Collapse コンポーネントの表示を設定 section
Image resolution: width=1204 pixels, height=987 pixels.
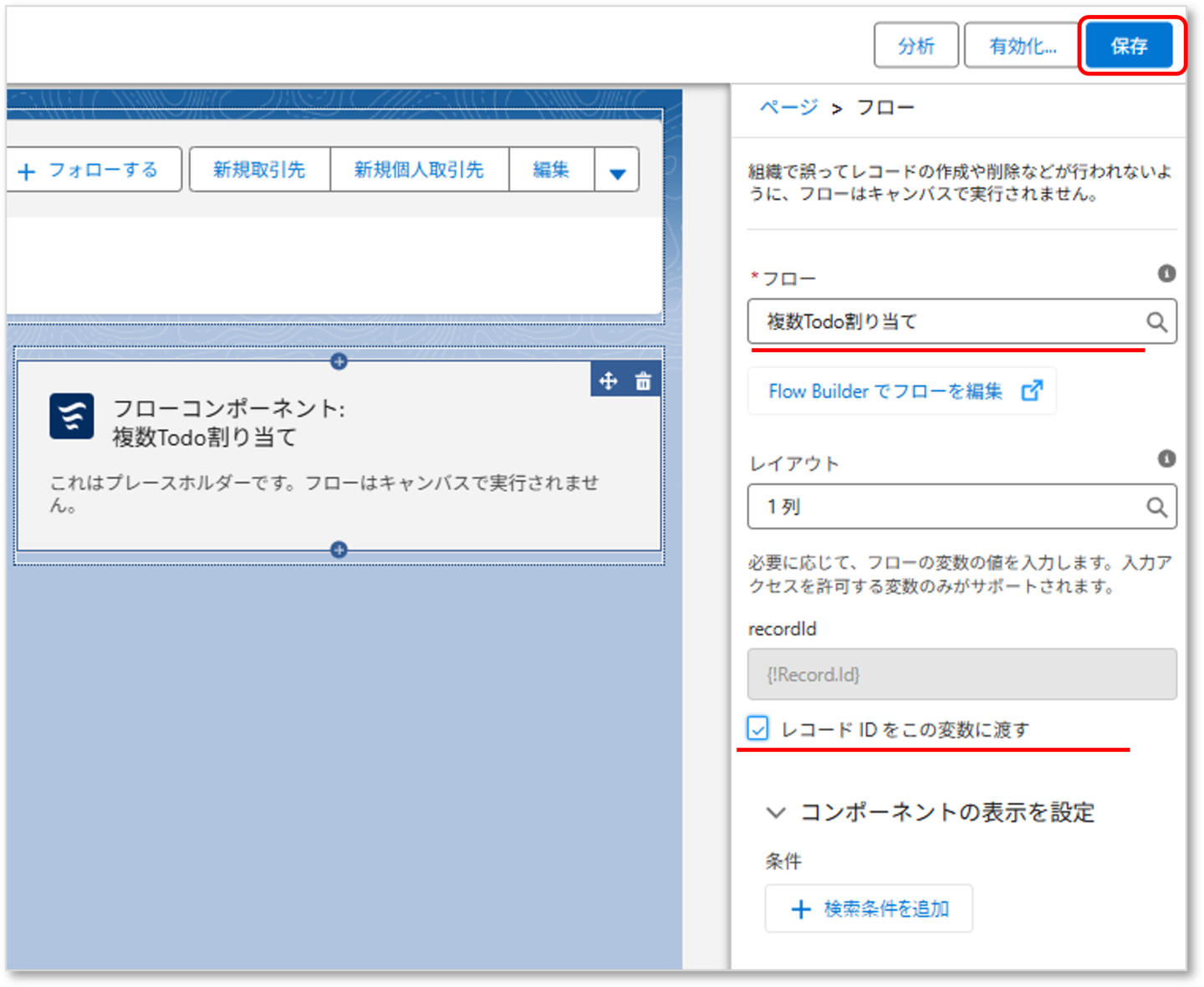click(776, 812)
